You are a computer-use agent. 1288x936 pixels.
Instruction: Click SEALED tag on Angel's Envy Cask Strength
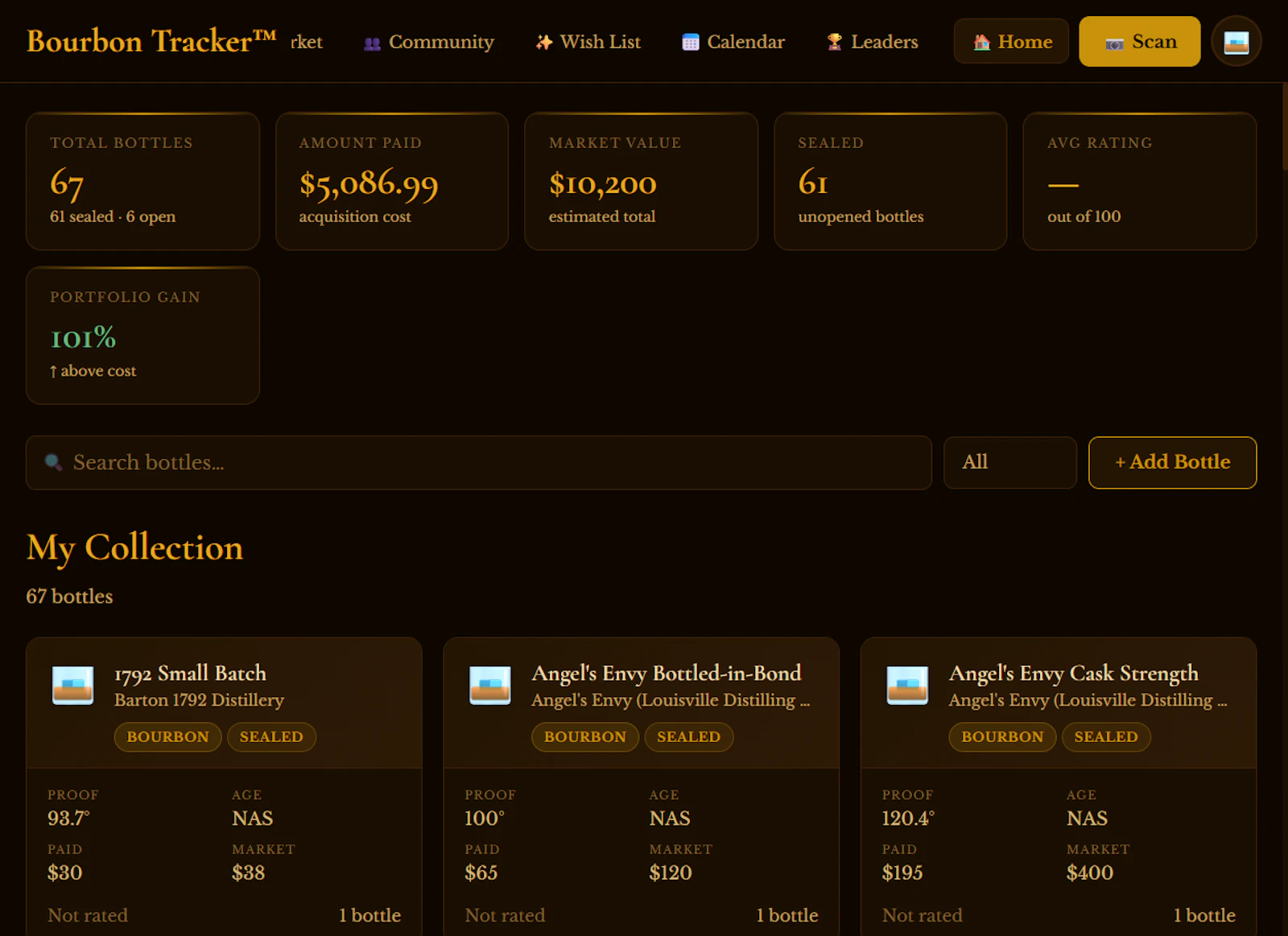click(x=1106, y=737)
